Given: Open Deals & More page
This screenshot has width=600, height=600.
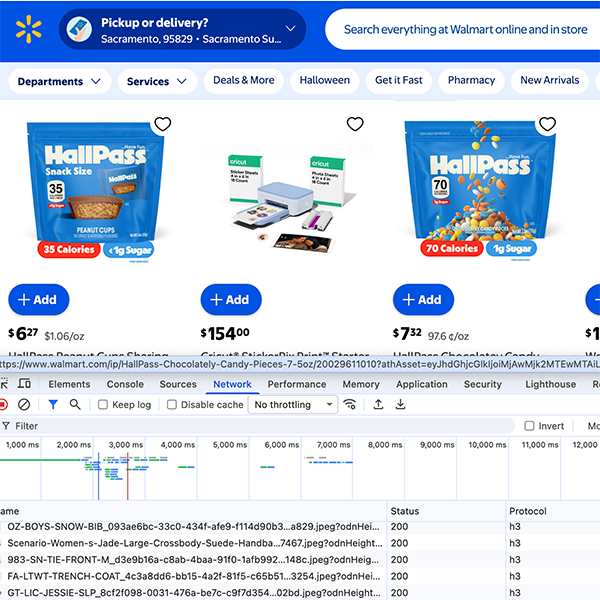Looking at the screenshot, I should coord(244,80).
